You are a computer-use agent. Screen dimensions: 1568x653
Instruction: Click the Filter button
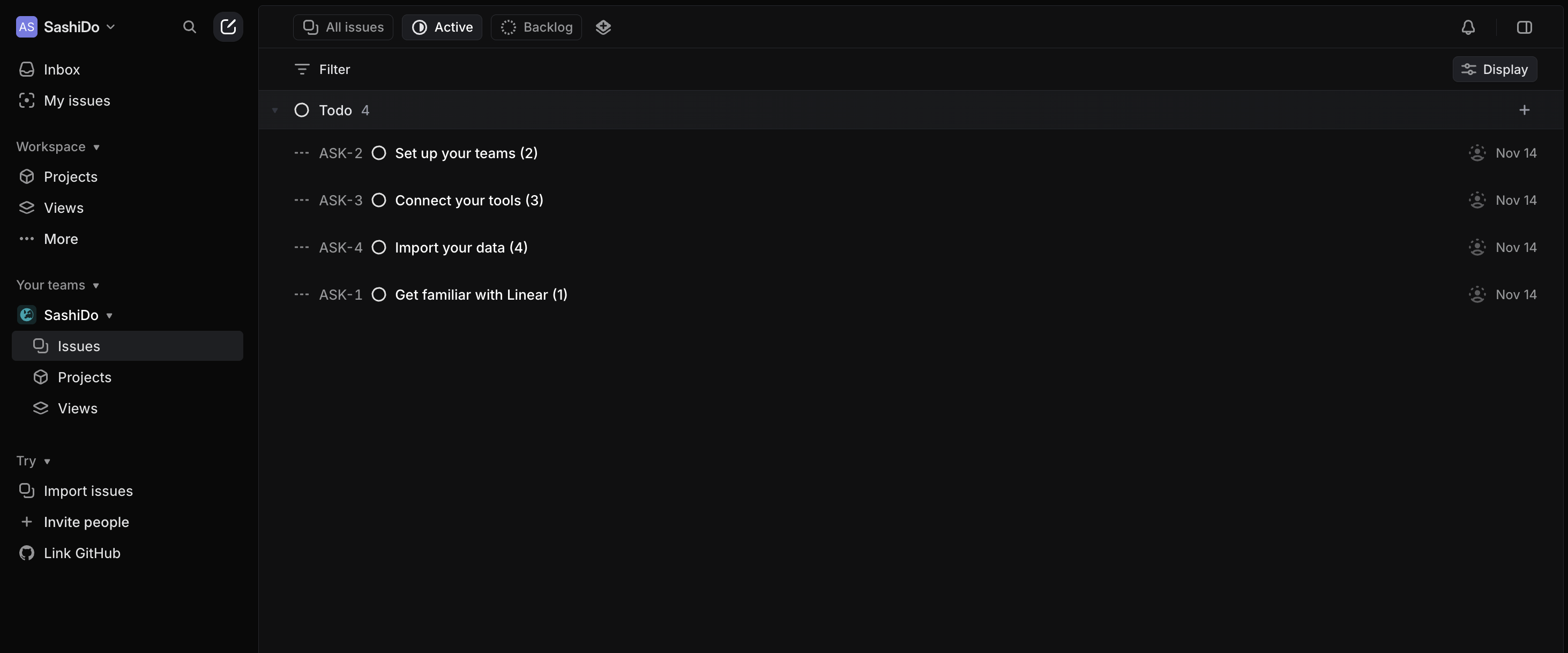pos(322,70)
